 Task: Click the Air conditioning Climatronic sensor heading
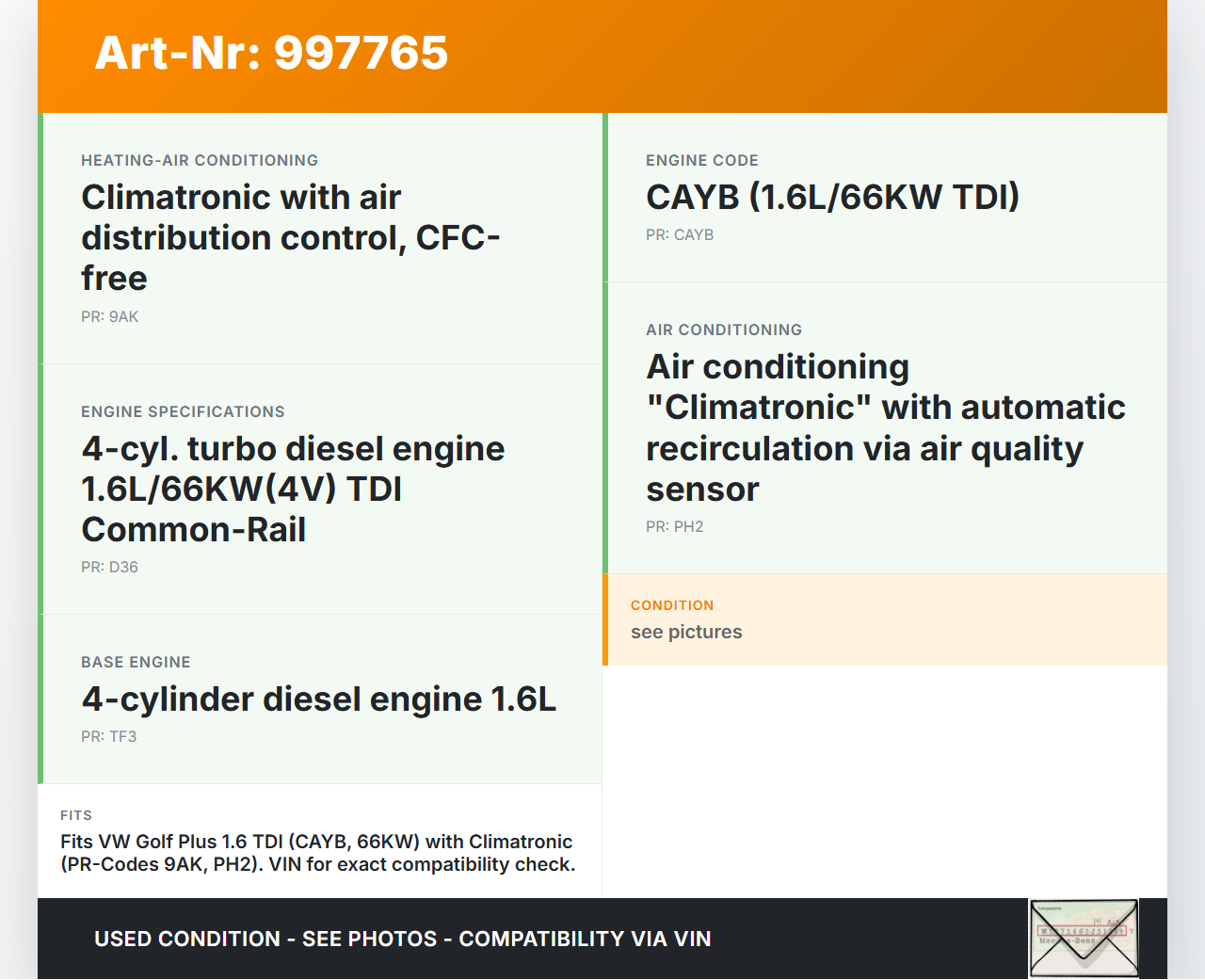pos(885,427)
